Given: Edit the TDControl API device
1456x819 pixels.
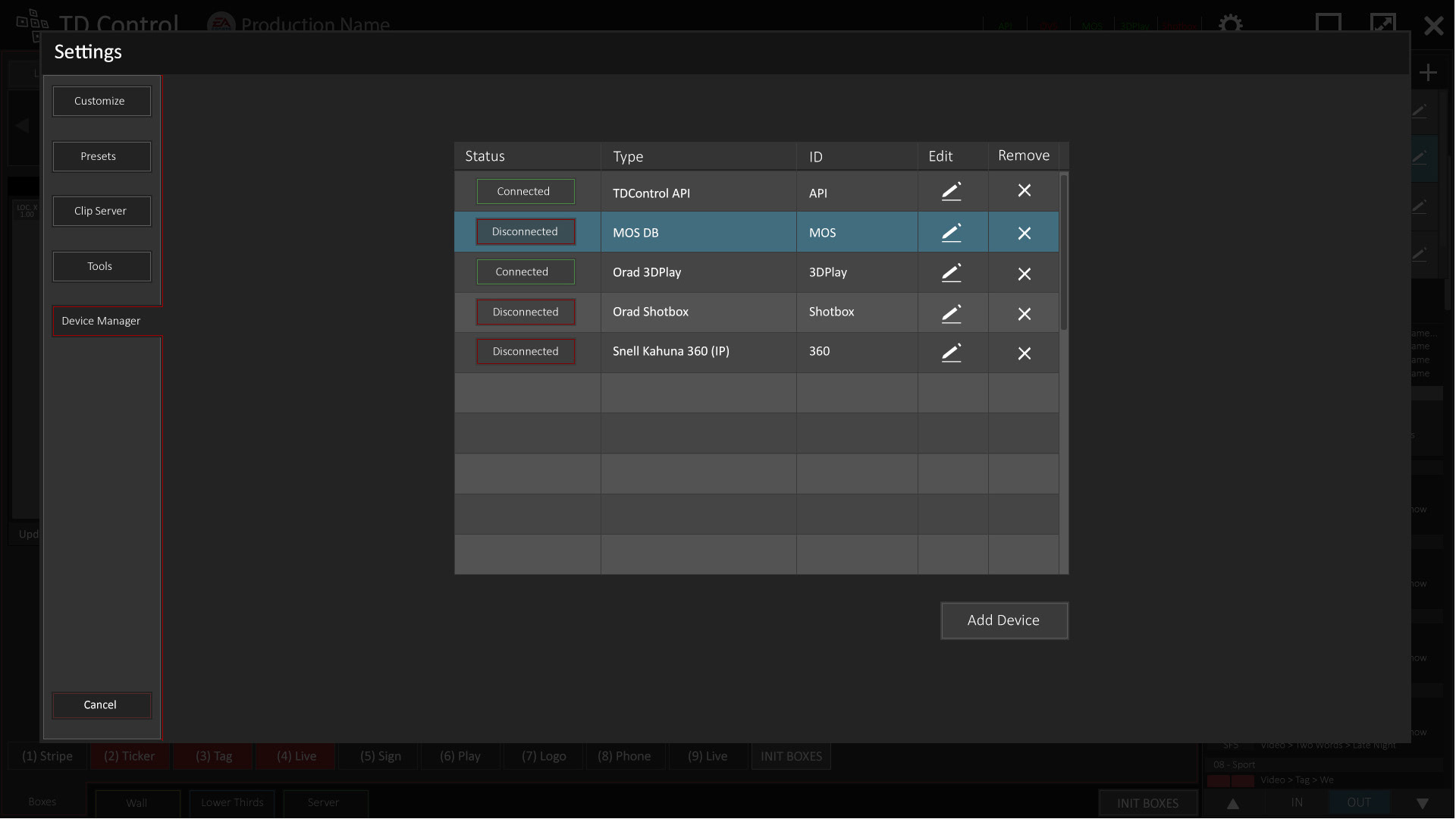Looking at the screenshot, I should point(952,192).
